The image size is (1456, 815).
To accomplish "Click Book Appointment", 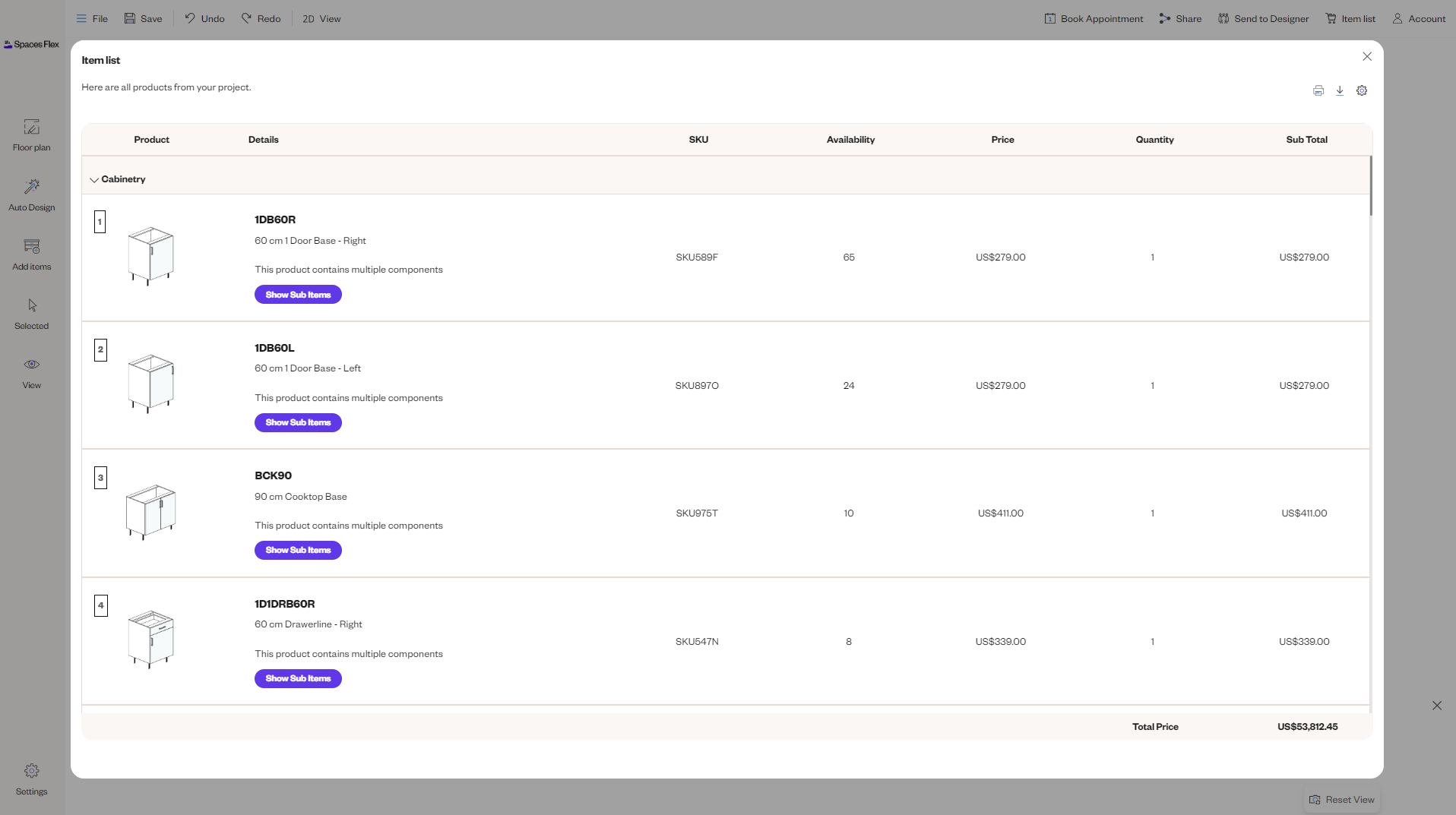I will (1093, 18).
